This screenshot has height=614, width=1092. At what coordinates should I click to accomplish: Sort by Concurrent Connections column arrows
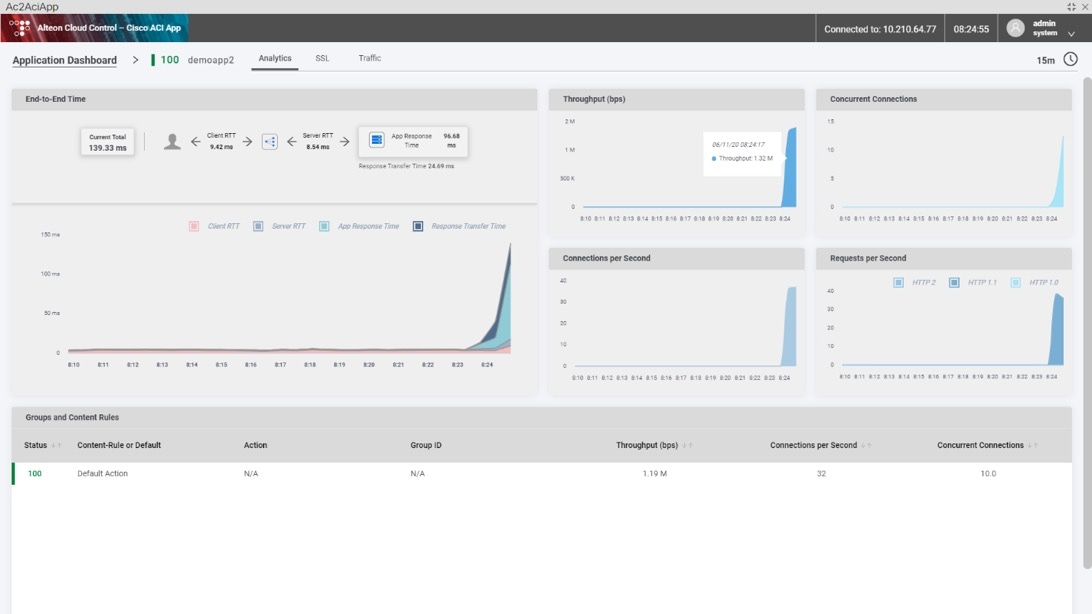[x=1033, y=446]
